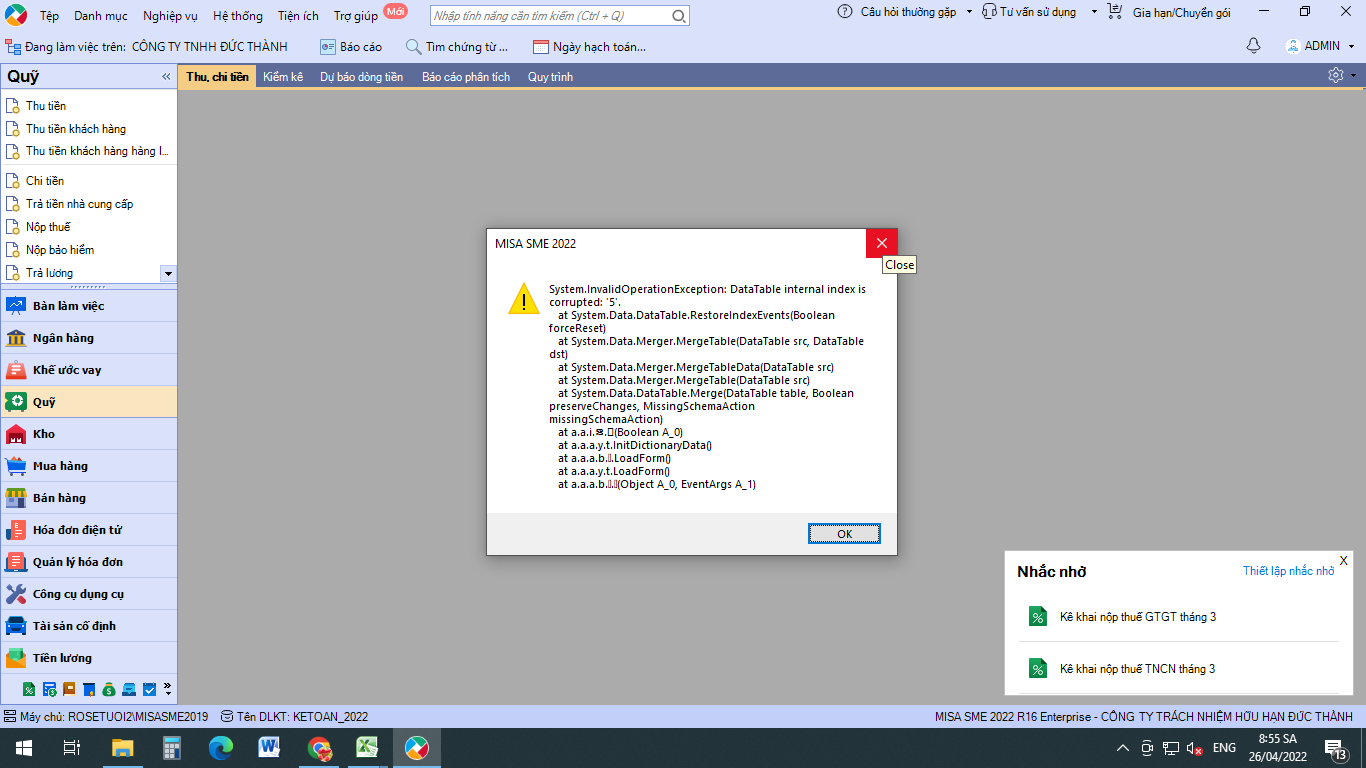Screen dimensions: 1366x768
Task: Switch to Thu, chi tiền tab
Action: point(217,76)
